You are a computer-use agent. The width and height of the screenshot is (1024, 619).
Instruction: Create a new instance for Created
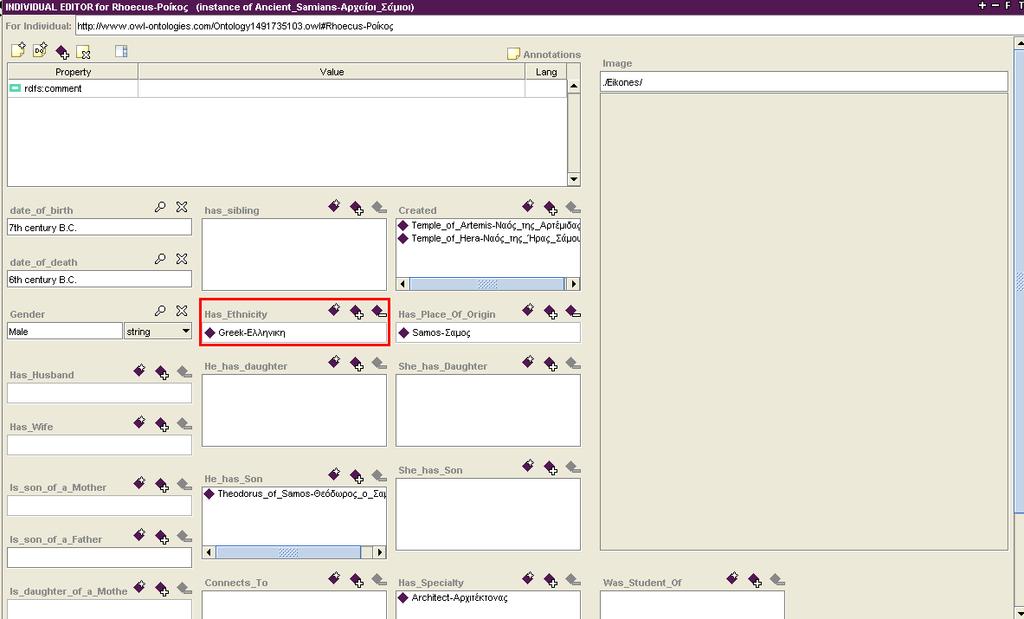coord(528,206)
